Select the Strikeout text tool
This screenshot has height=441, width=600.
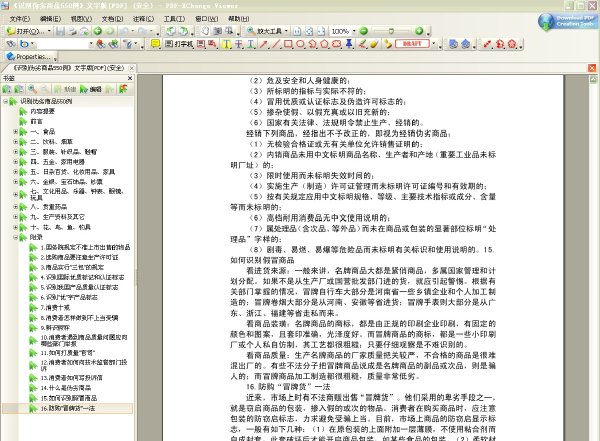[x=239, y=44]
